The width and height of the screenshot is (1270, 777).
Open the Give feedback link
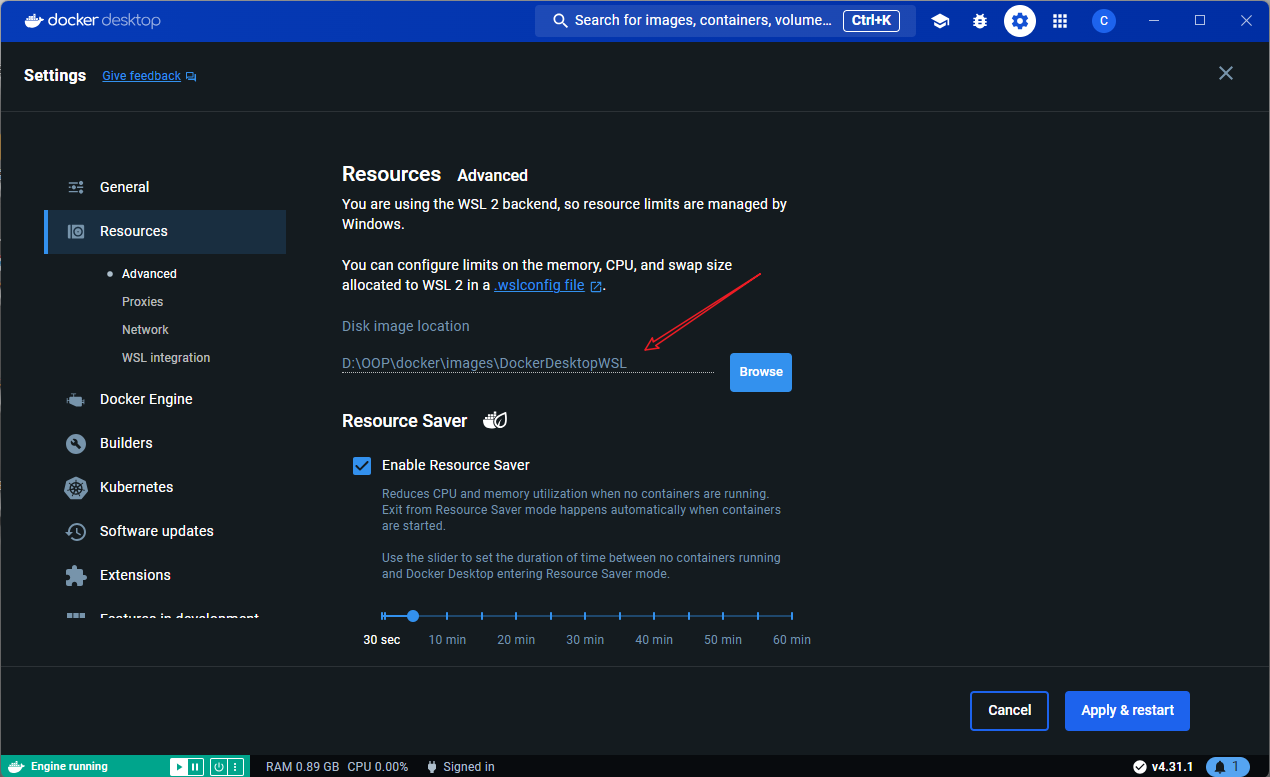[142, 76]
